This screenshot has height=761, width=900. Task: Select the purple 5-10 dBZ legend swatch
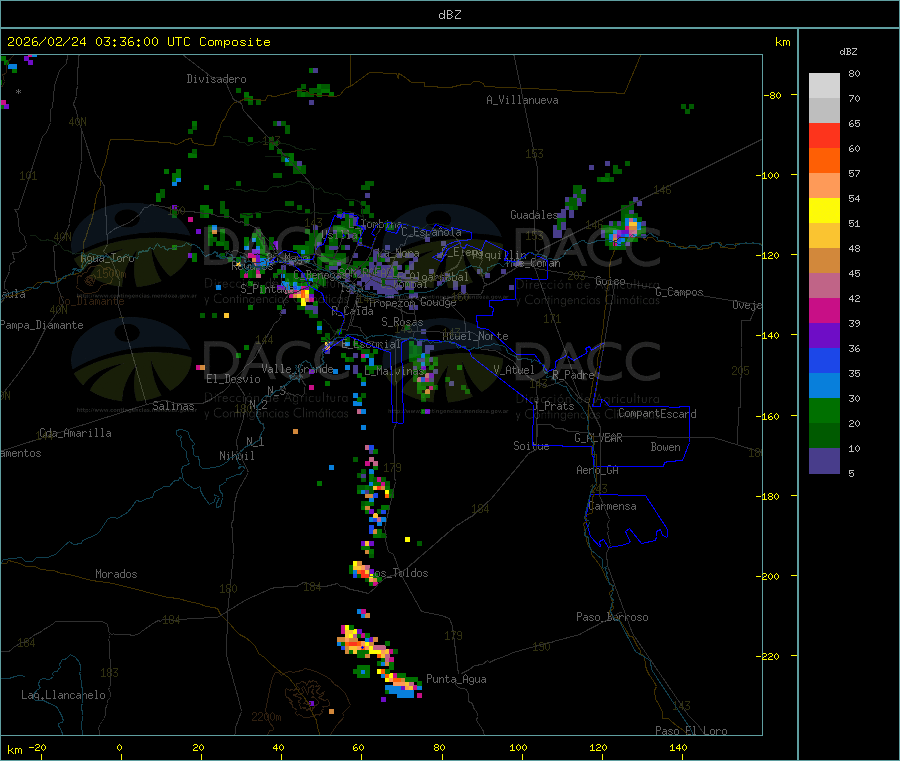pos(824,461)
